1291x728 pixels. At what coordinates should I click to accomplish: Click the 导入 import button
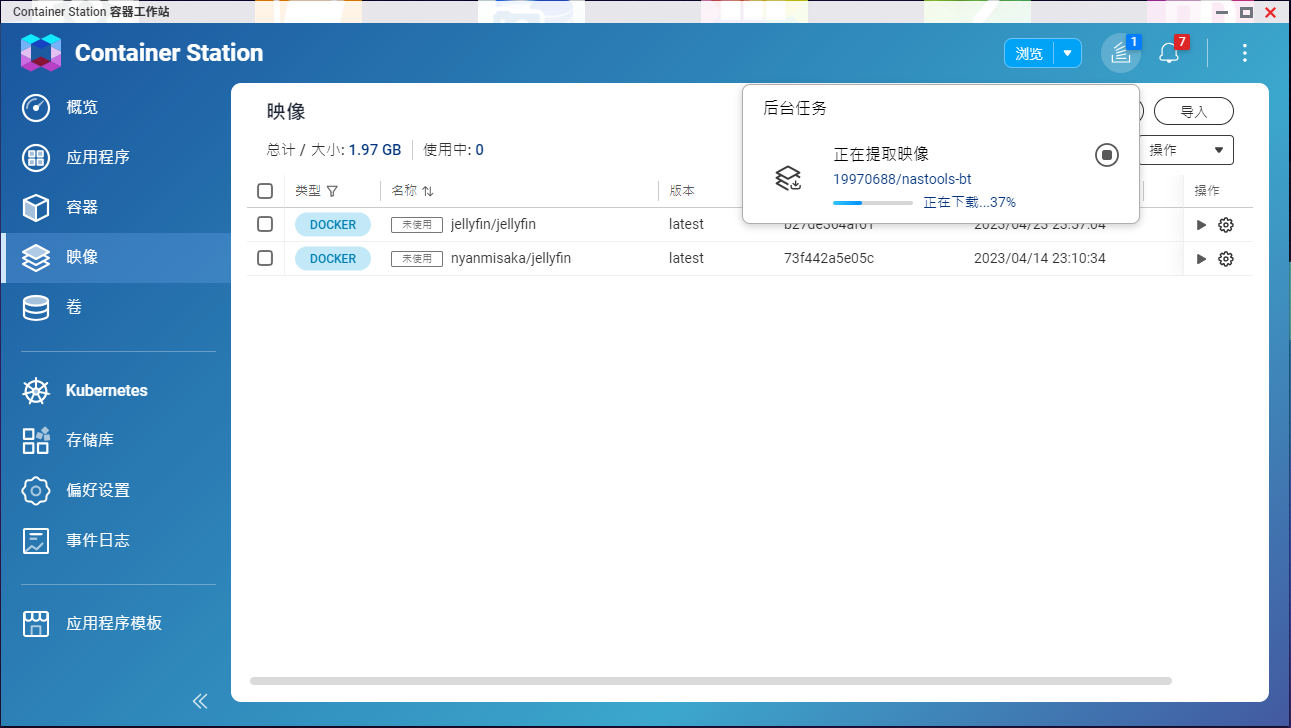tap(1194, 111)
